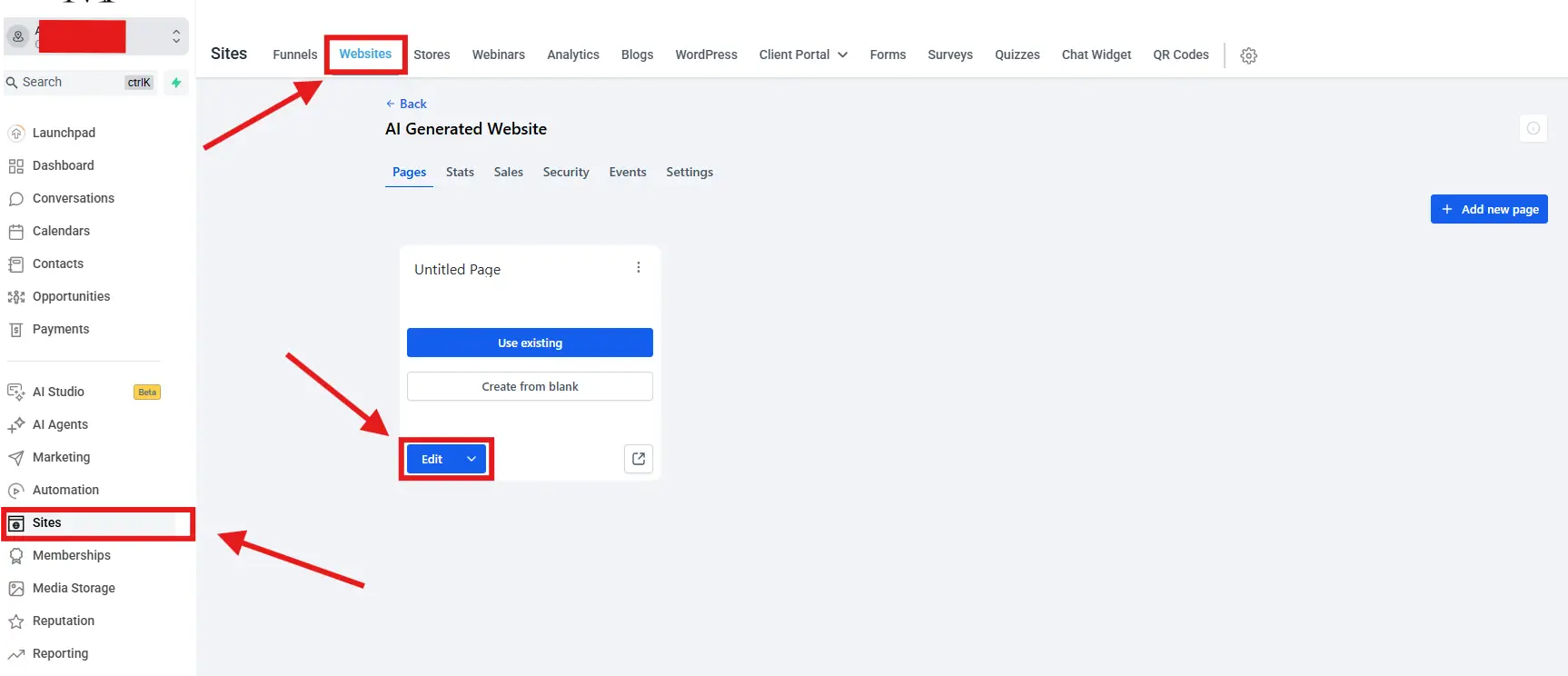Click Create from blank button
The width and height of the screenshot is (1568, 676).
coord(530,386)
